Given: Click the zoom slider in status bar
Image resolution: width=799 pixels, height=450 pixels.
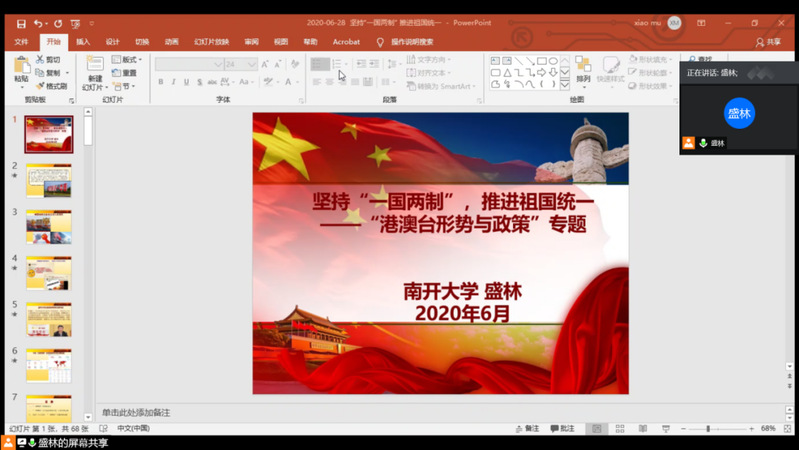Looking at the screenshot, I should tap(708, 428).
